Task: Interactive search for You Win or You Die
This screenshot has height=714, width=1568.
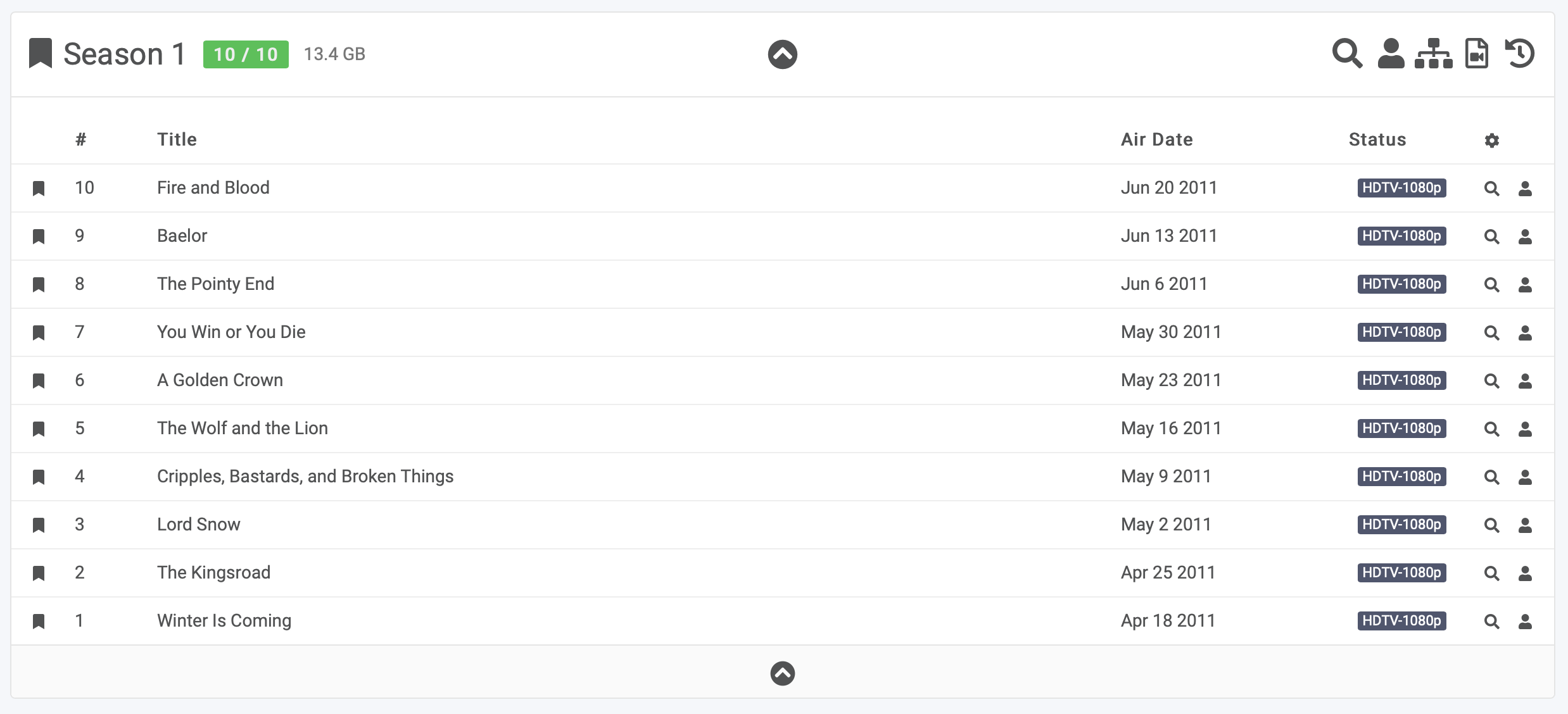Action: [1526, 333]
